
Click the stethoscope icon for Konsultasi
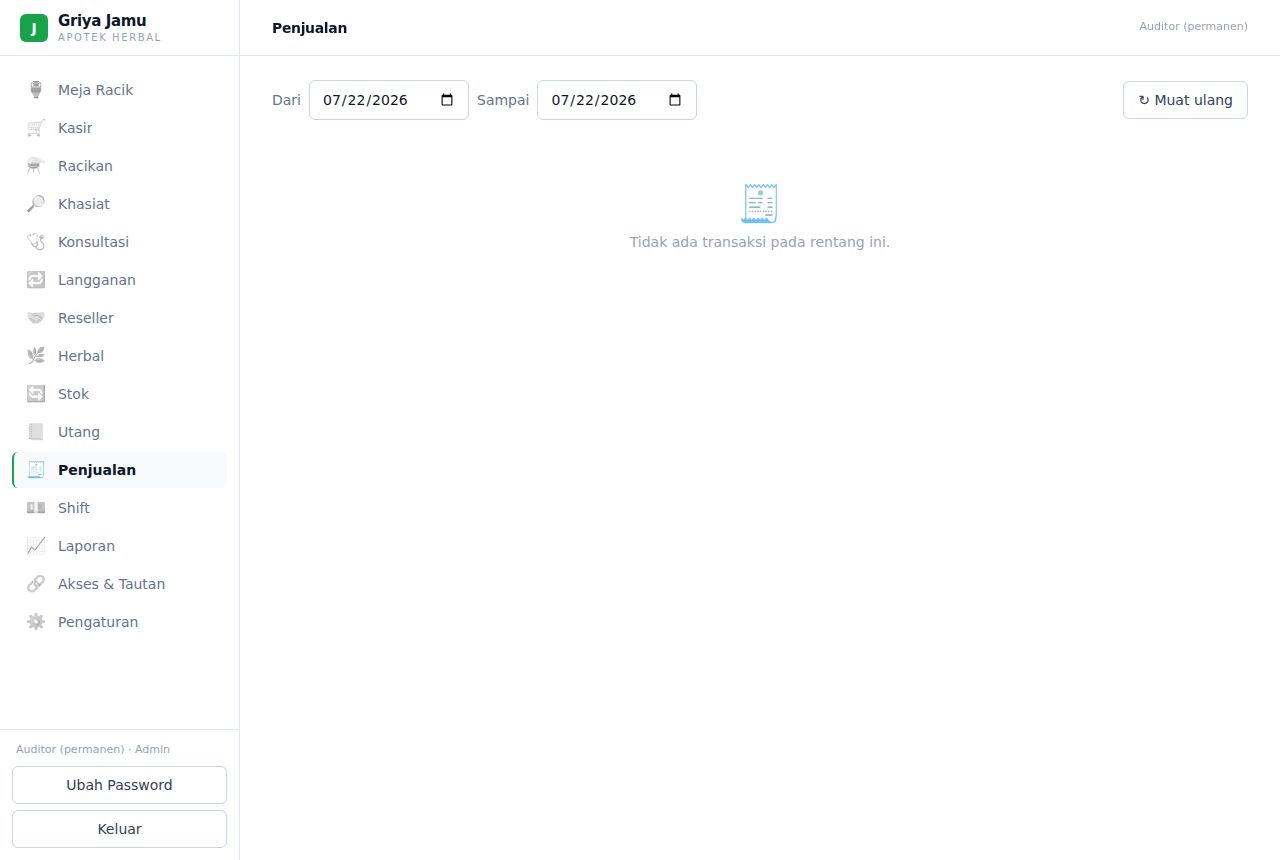click(36, 242)
